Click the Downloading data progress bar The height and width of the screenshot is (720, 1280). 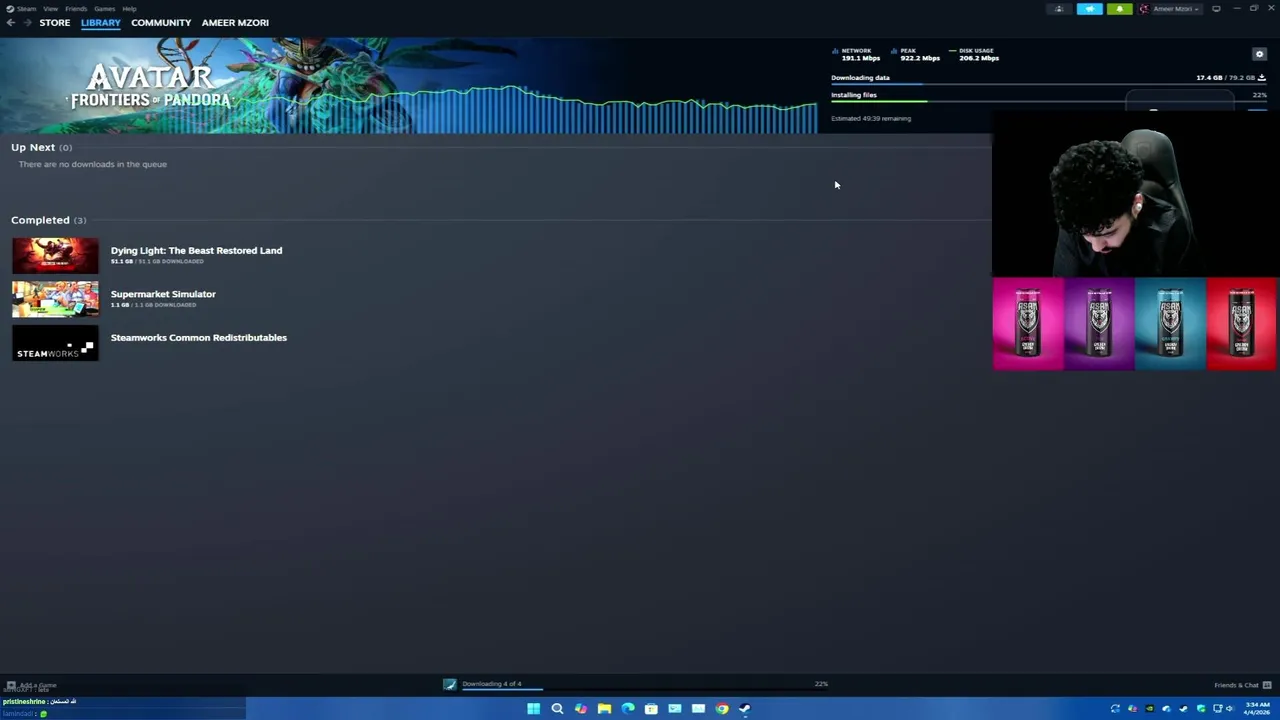click(1048, 85)
